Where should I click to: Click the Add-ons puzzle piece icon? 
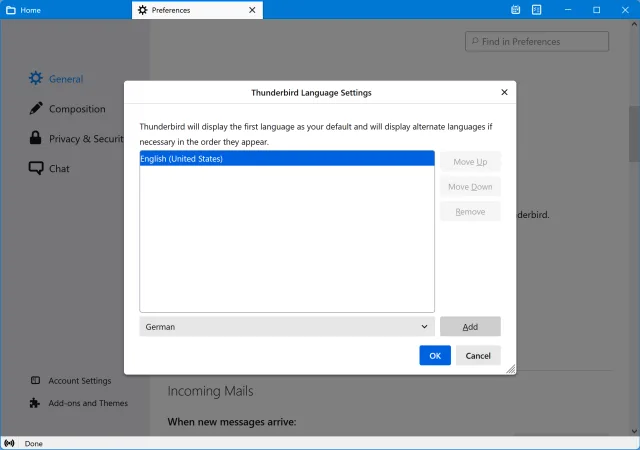click(x=36, y=403)
